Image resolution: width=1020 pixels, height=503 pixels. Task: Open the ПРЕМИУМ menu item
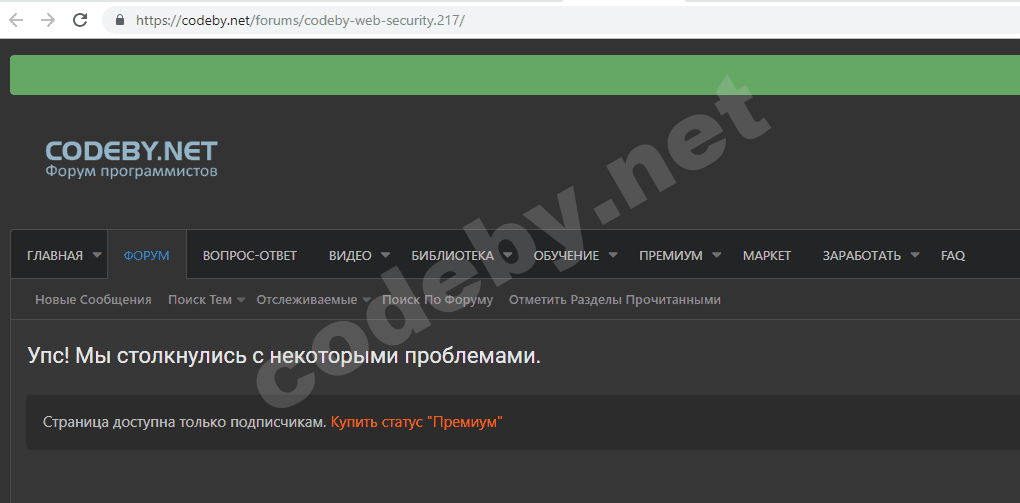click(671, 256)
